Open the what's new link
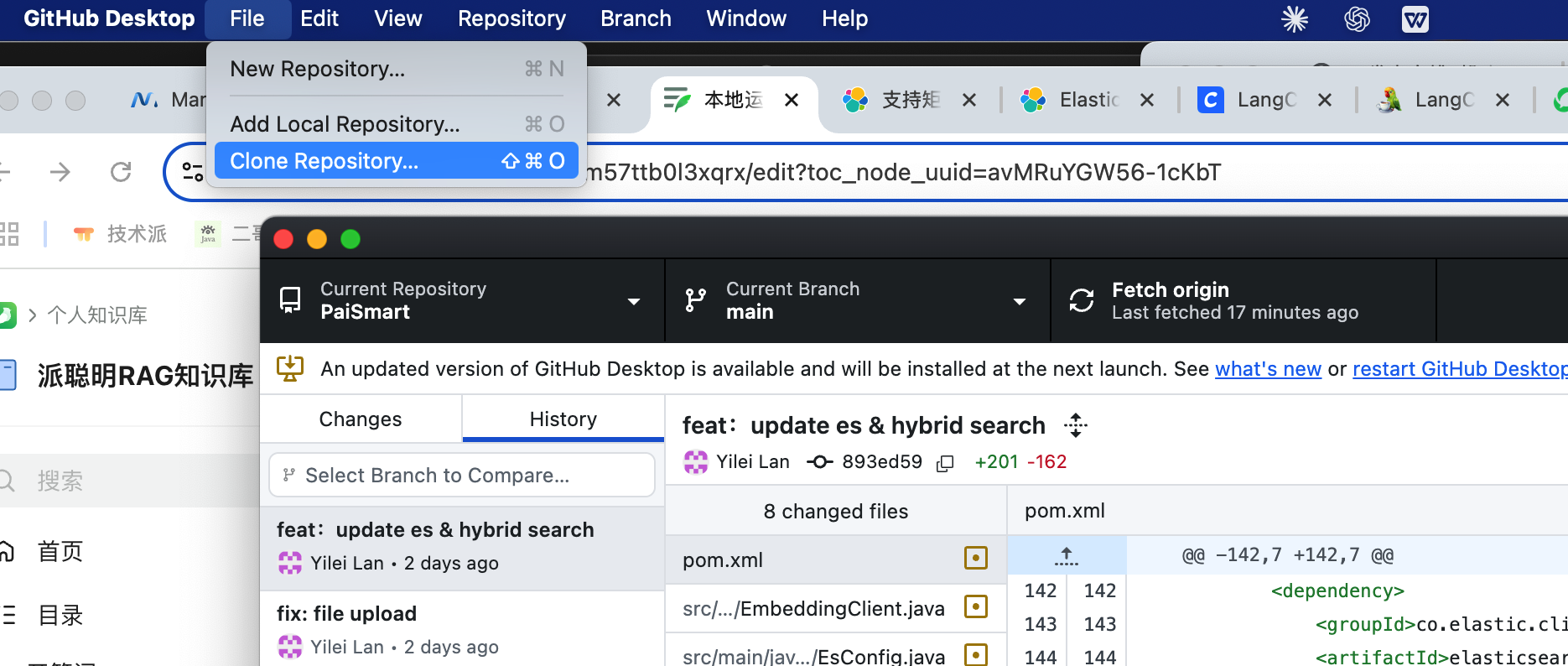Image resolution: width=1568 pixels, height=666 pixels. [1268, 369]
